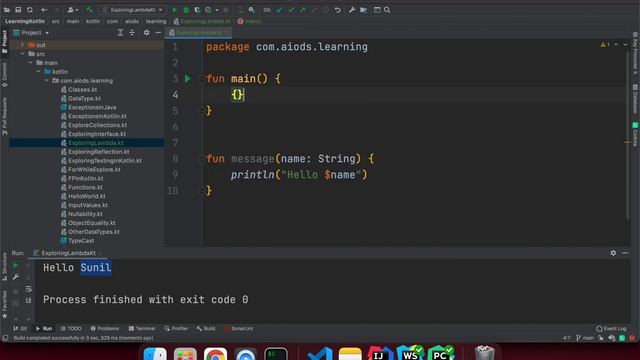Open Run panel settings gear
640x360 pixels.
(613, 253)
